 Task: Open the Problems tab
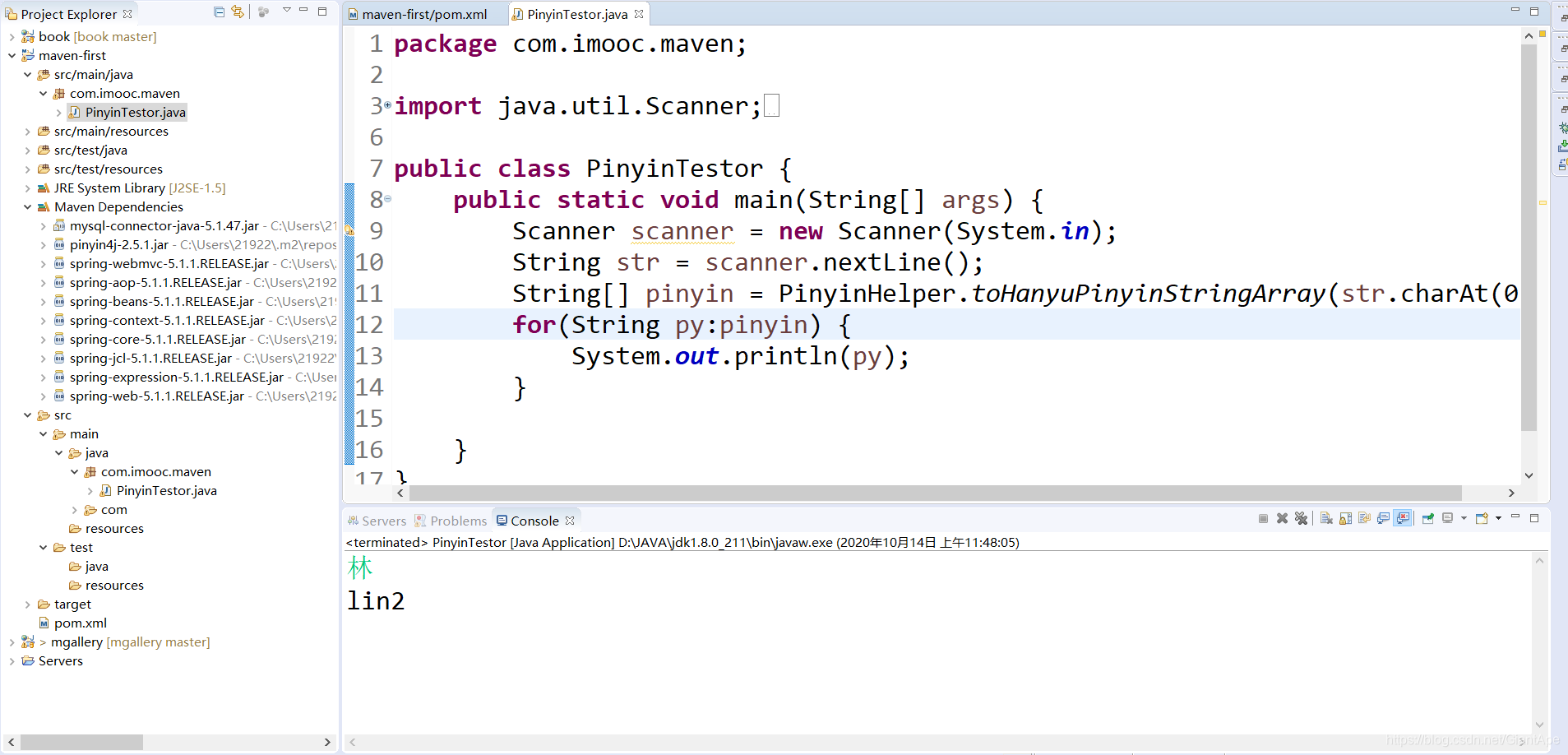click(x=451, y=521)
